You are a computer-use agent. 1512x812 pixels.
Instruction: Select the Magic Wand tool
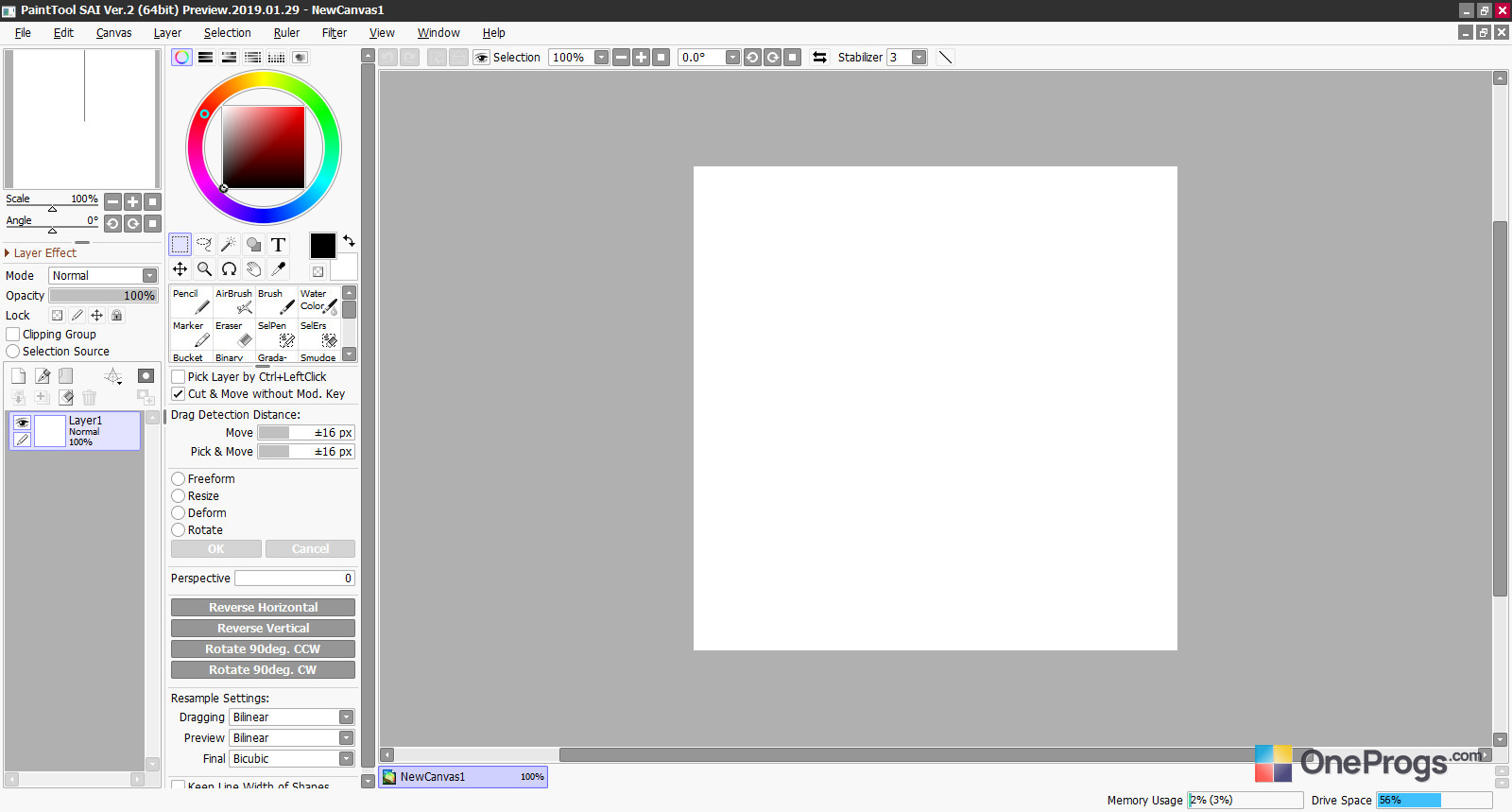[229, 245]
